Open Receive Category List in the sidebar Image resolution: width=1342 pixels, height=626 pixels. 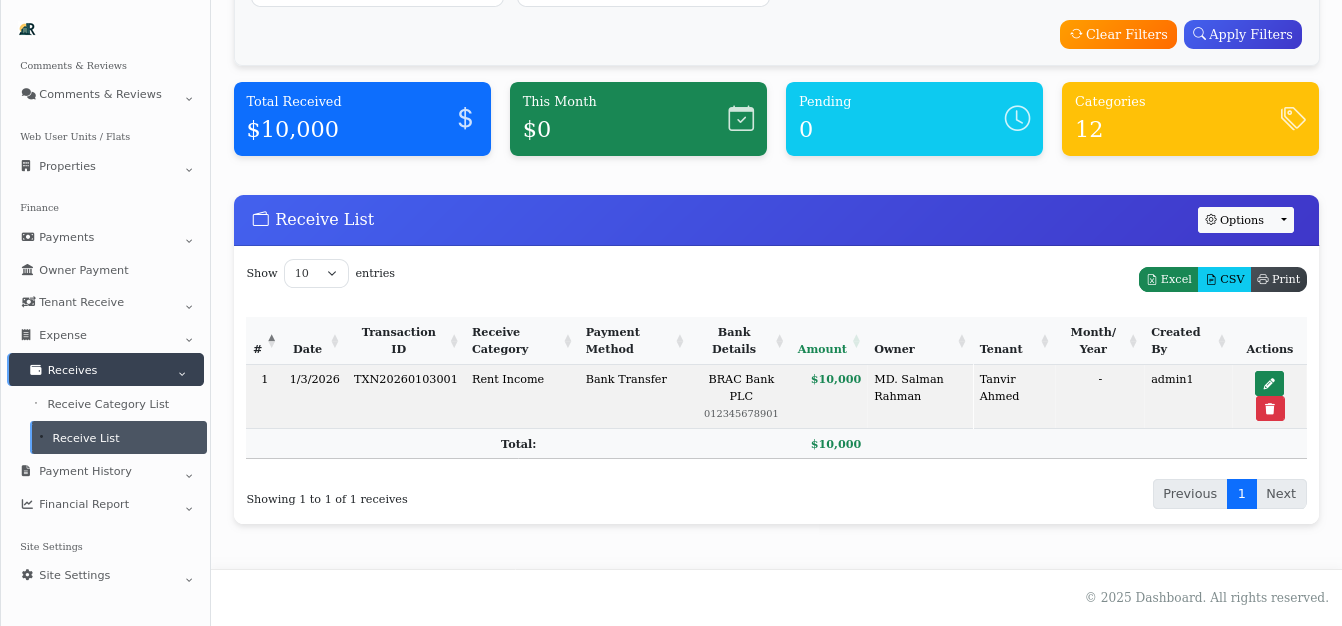106,404
